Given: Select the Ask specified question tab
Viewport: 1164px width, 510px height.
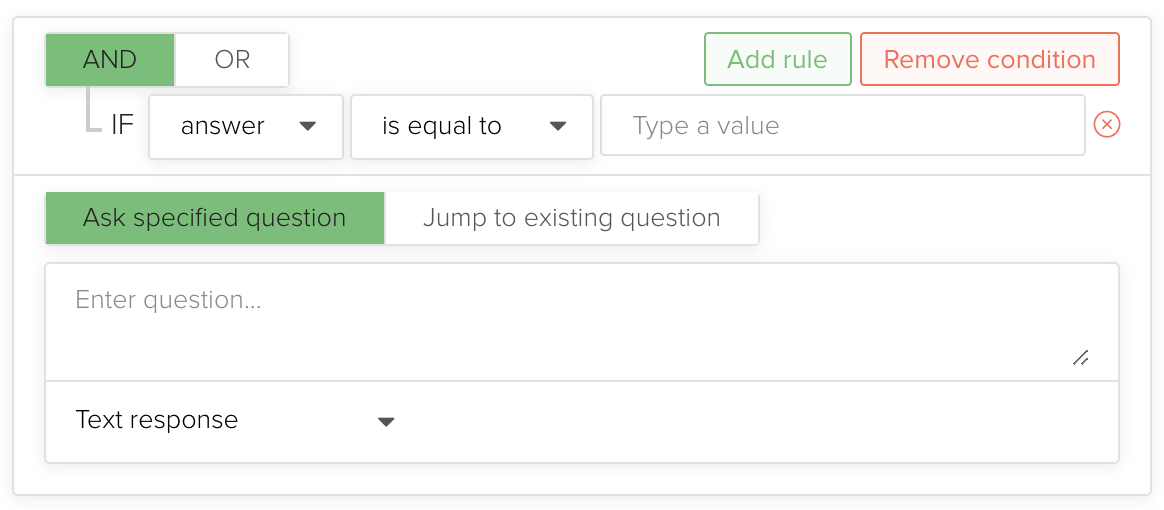Looking at the screenshot, I should click(215, 218).
